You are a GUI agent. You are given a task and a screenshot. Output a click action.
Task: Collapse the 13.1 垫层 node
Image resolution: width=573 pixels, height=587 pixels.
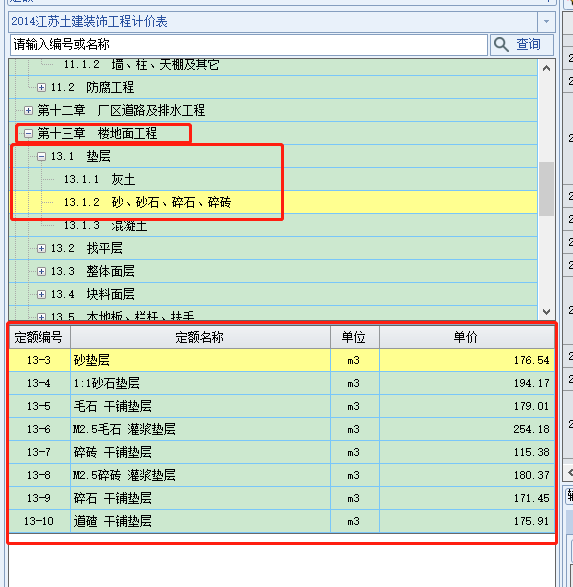41,156
